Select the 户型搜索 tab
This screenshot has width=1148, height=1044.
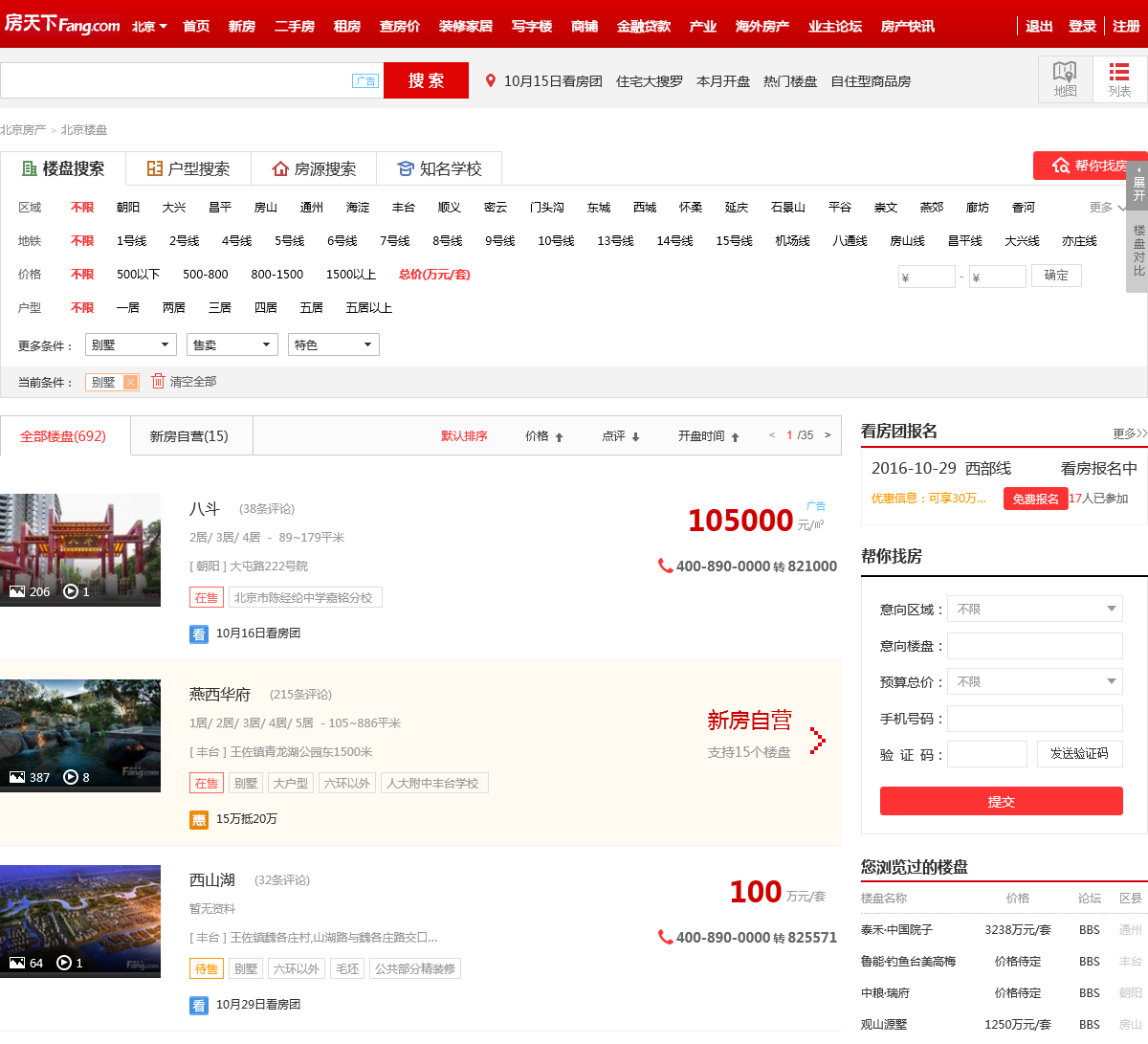point(188,168)
